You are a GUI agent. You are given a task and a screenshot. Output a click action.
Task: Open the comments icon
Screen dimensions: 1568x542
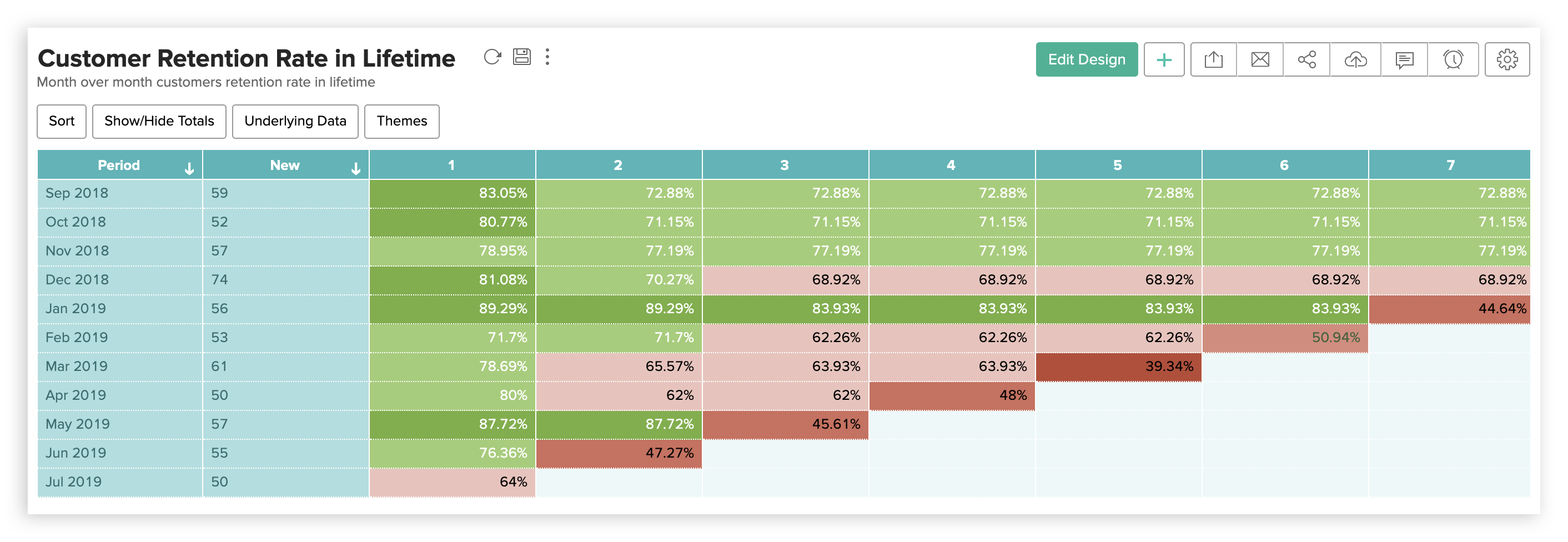click(1404, 59)
